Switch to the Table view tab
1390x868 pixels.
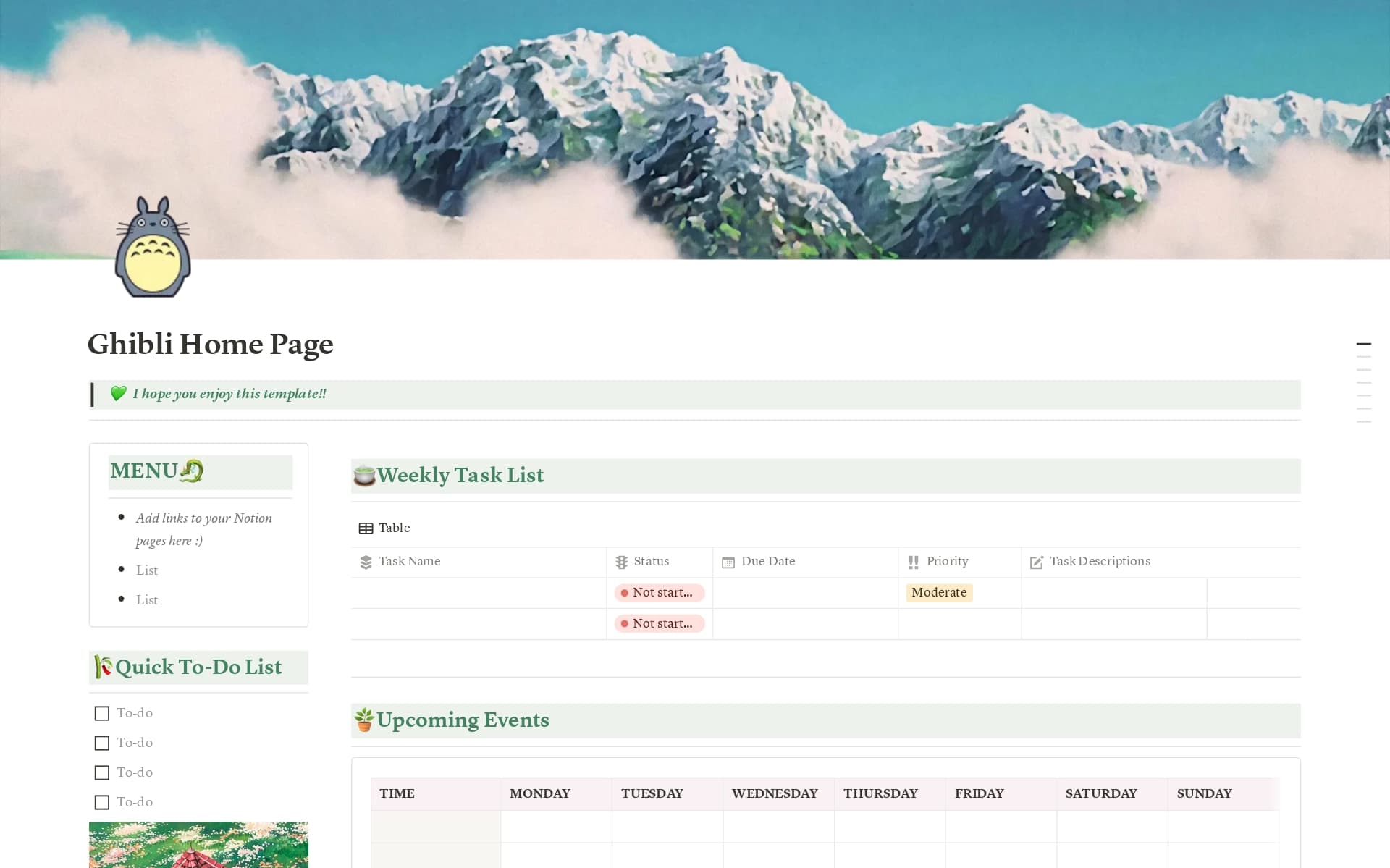384,528
